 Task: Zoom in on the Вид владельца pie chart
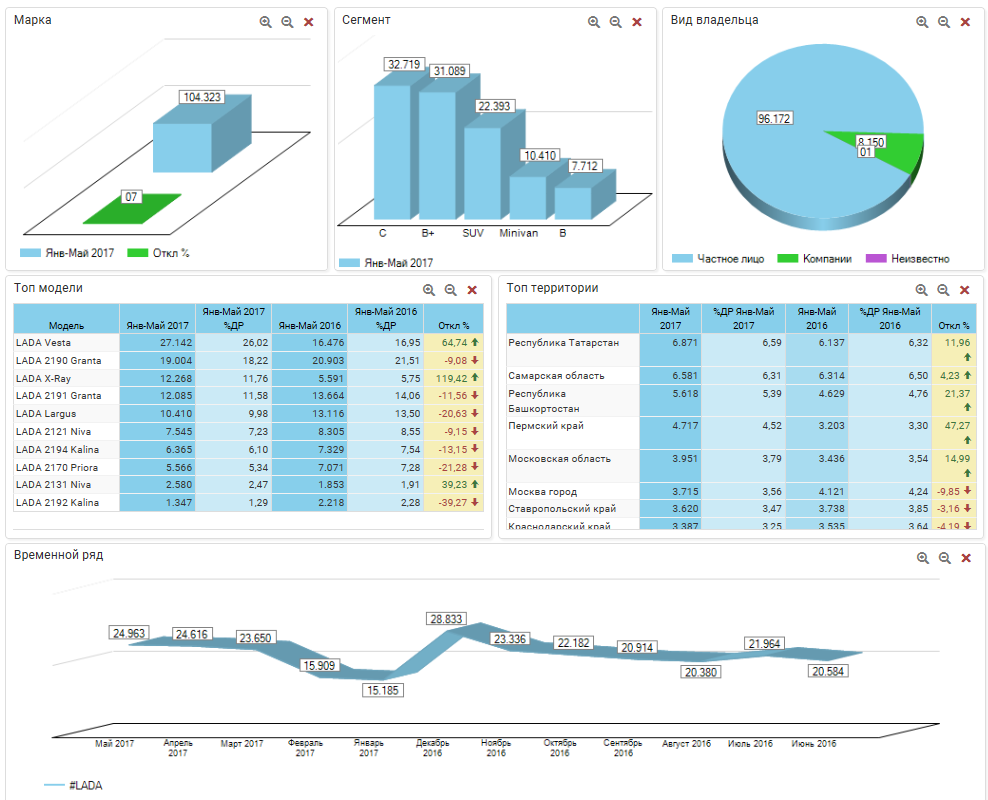(922, 22)
